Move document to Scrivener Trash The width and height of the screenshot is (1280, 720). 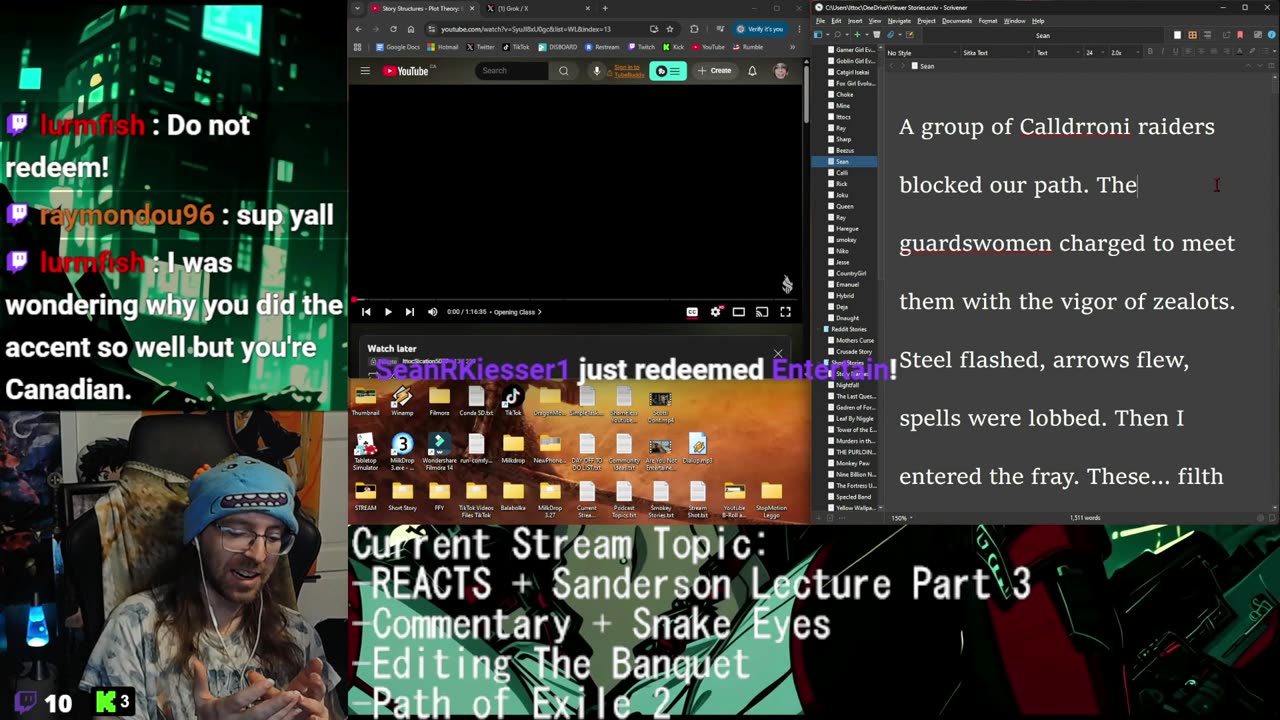coord(876,35)
